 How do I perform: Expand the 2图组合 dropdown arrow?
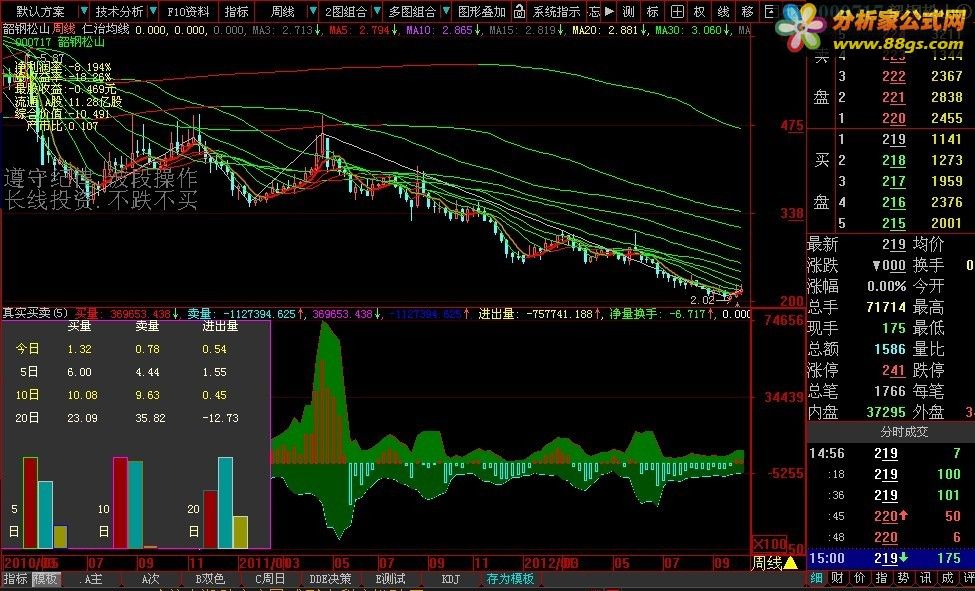tap(377, 11)
